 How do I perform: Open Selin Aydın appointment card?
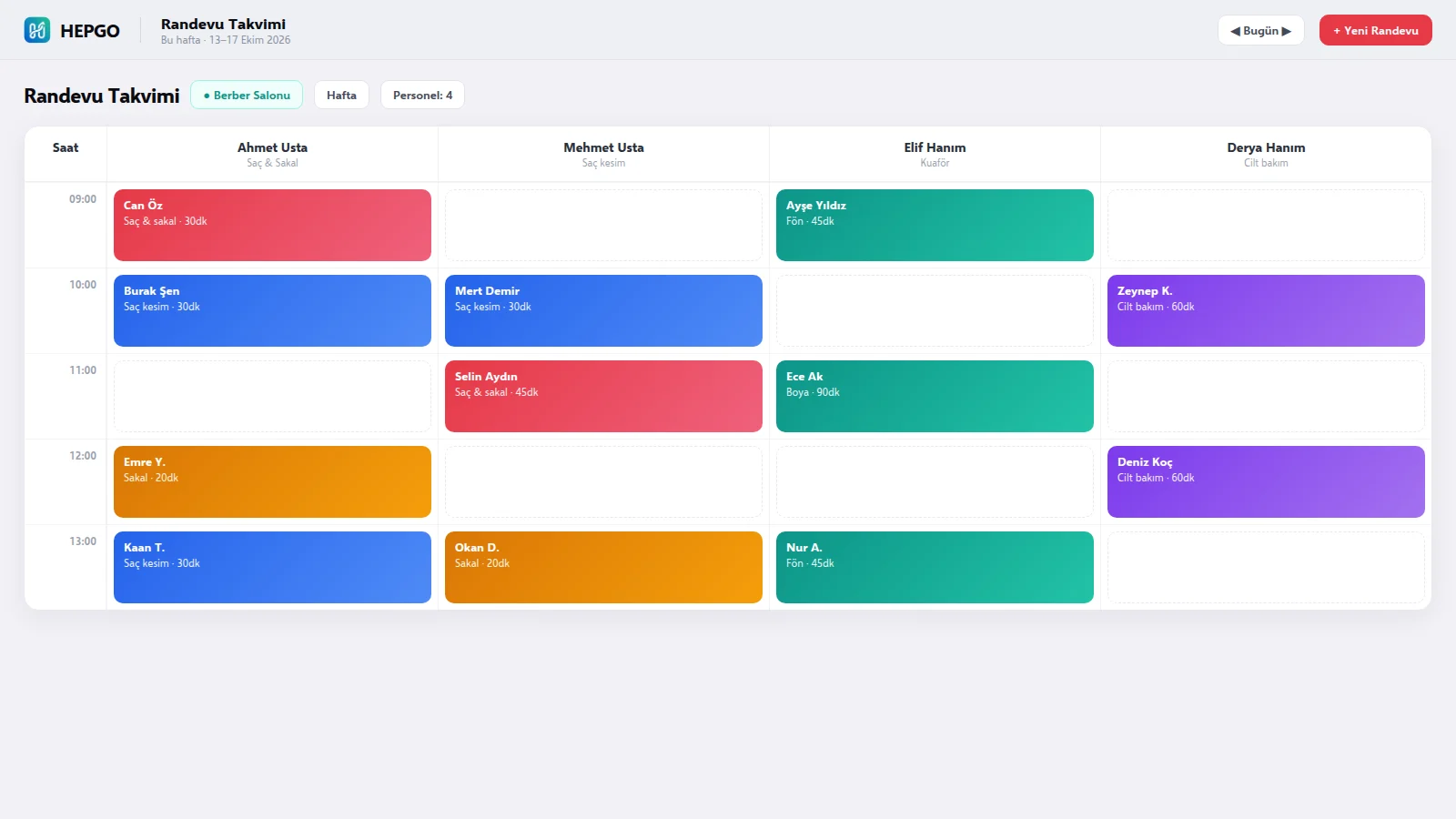(603, 396)
